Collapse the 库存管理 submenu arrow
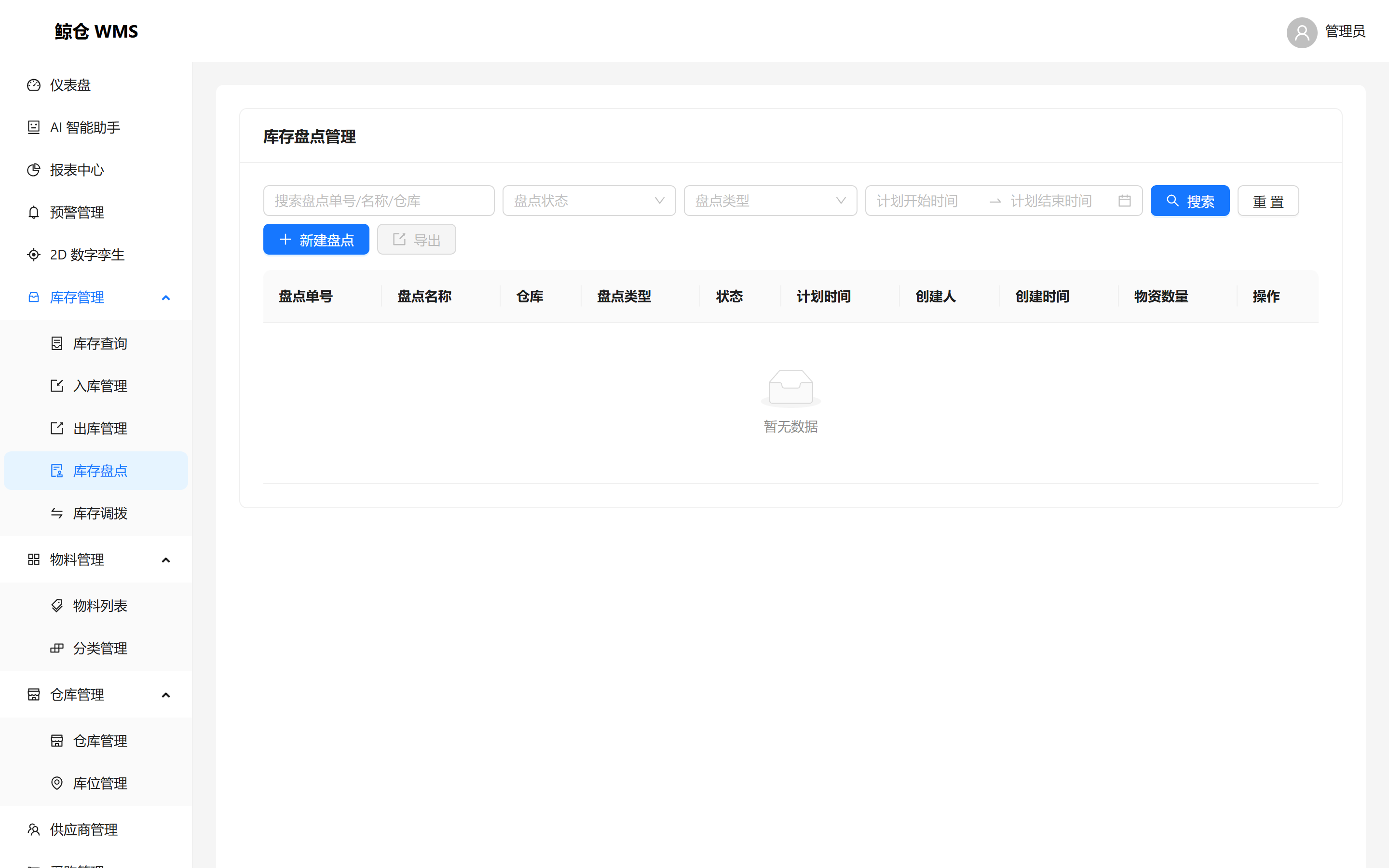The image size is (1389, 868). (x=166, y=298)
